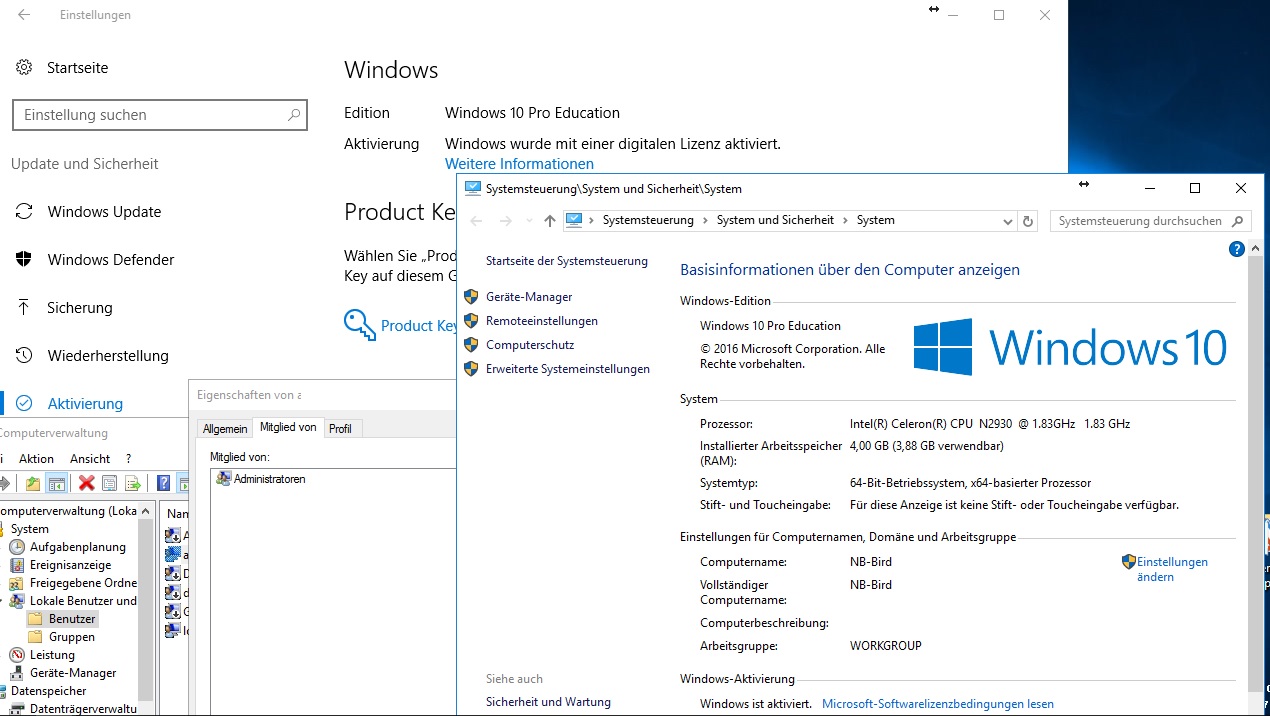Image resolution: width=1270 pixels, height=716 pixels.
Task: Click the Systemsteuerung durchsuchen search box
Action: tap(1151, 221)
